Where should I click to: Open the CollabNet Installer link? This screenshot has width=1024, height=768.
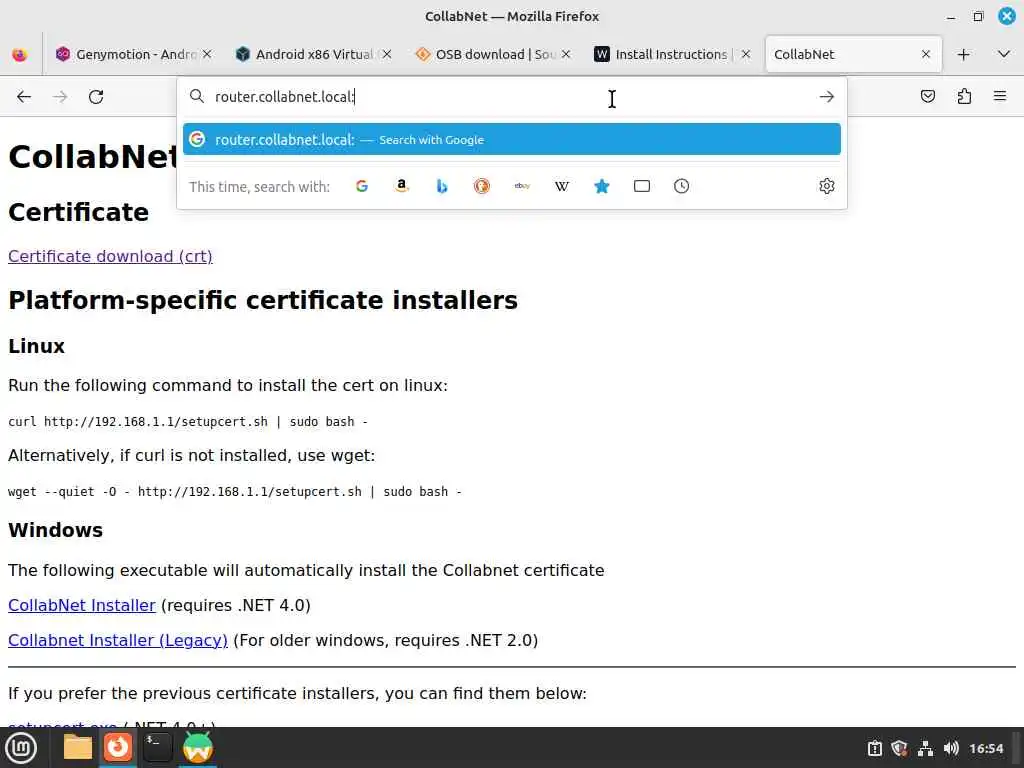tap(82, 605)
